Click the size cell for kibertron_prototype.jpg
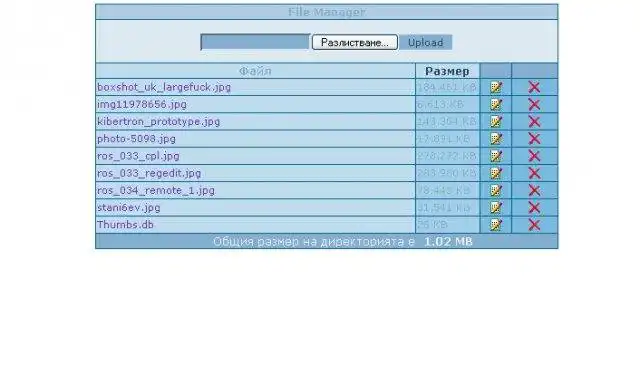The height and width of the screenshot is (385, 640). tap(447, 122)
